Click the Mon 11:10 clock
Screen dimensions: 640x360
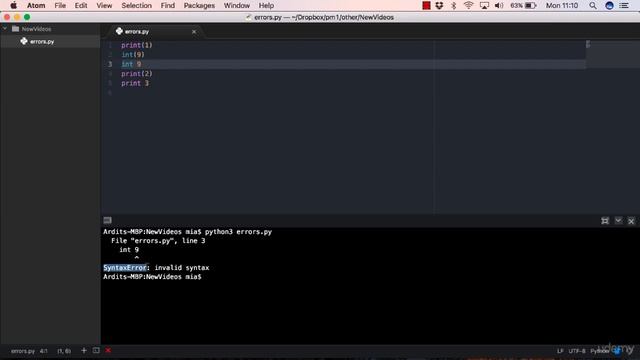point(562,5)
